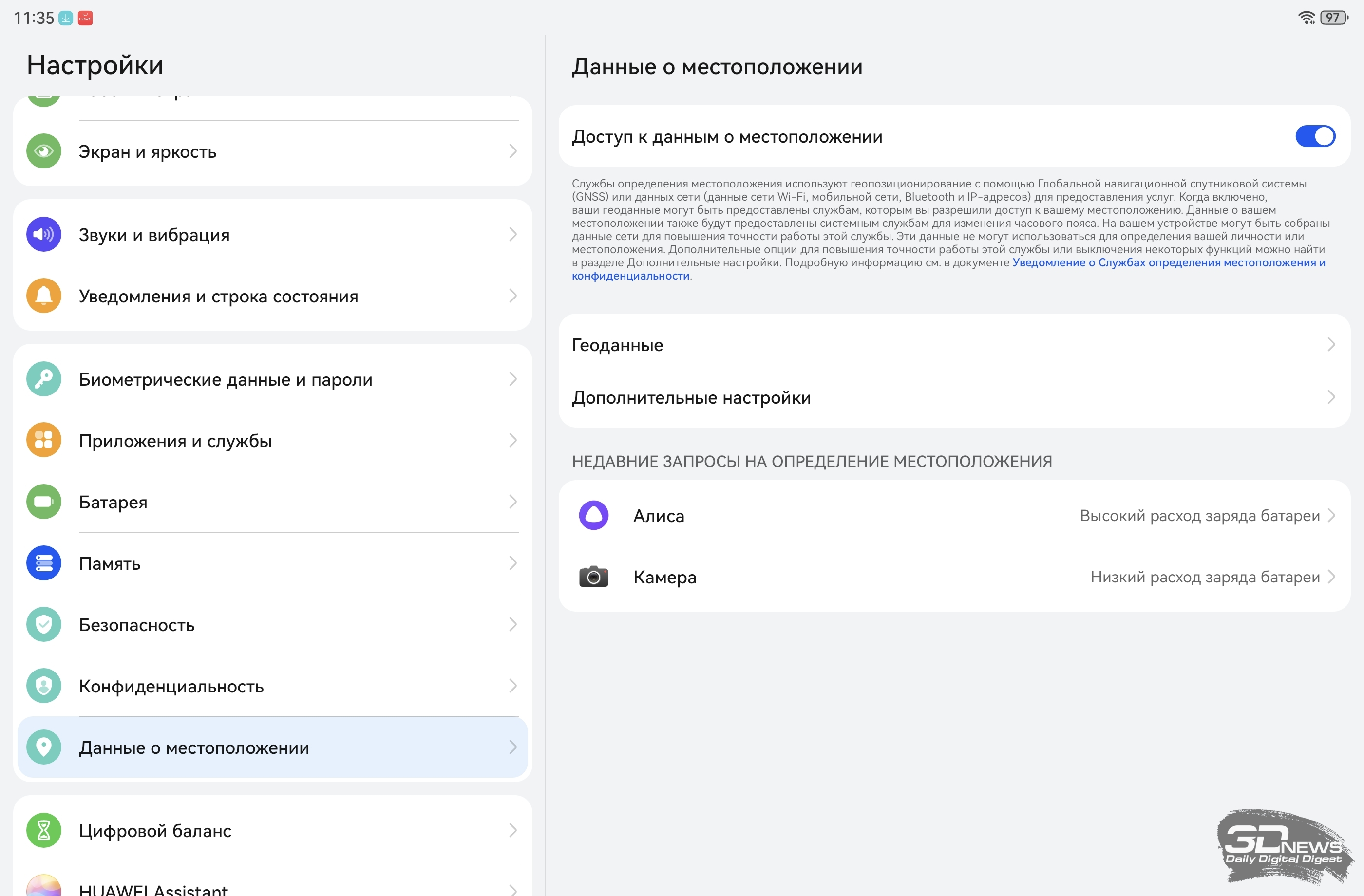Click the Алиса purple app icon

[x=593, y=516]
